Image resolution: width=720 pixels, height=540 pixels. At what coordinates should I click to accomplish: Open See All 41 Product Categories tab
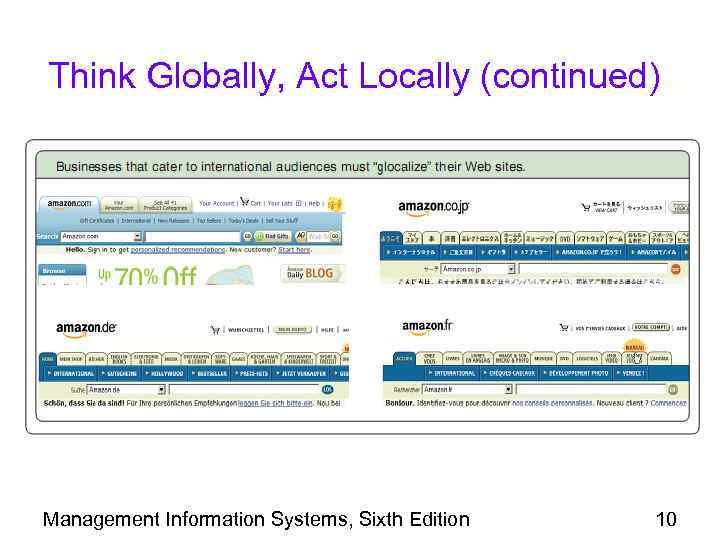[x=166, y=205]
